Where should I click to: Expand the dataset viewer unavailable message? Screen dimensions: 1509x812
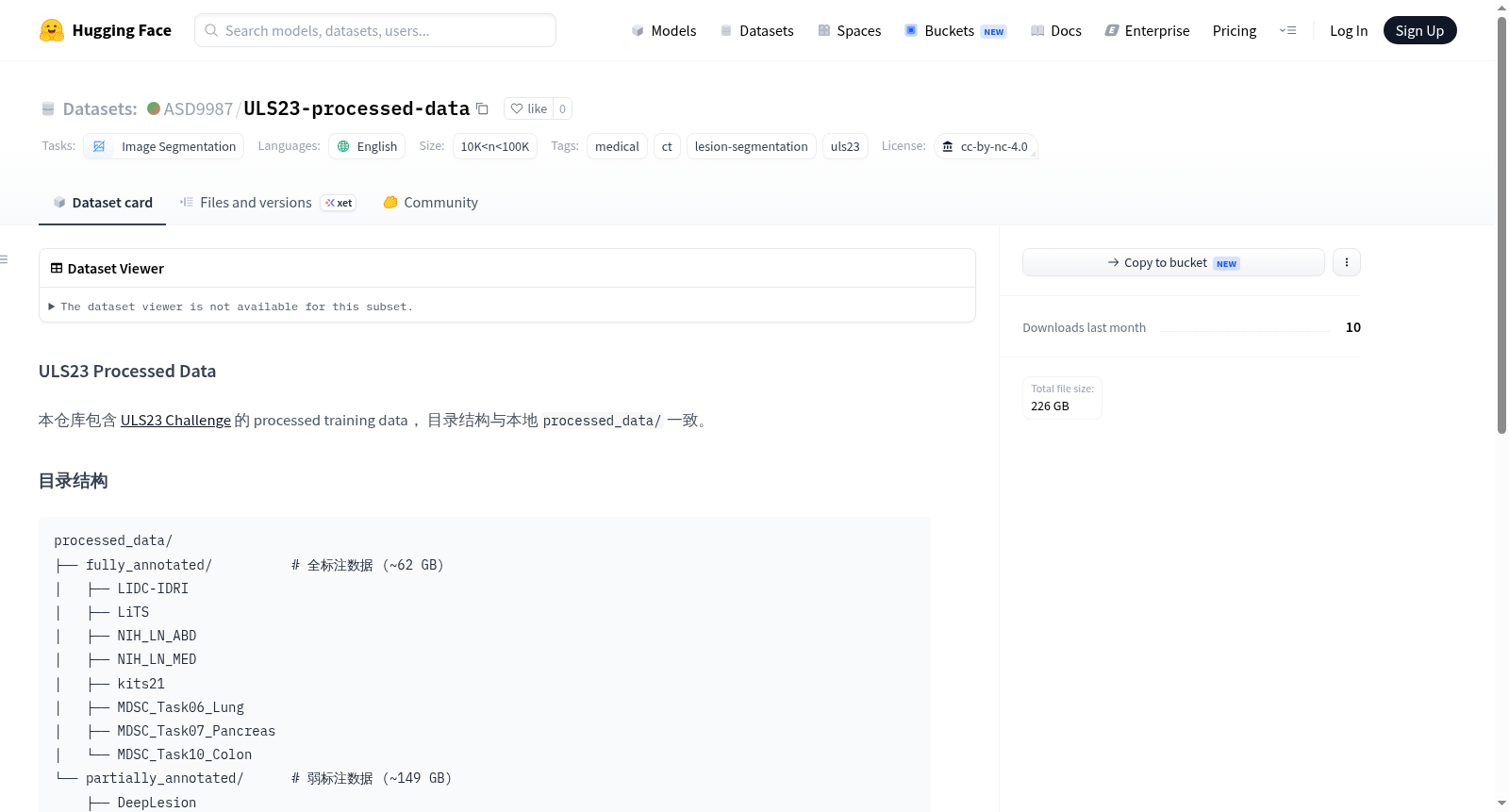230,307
